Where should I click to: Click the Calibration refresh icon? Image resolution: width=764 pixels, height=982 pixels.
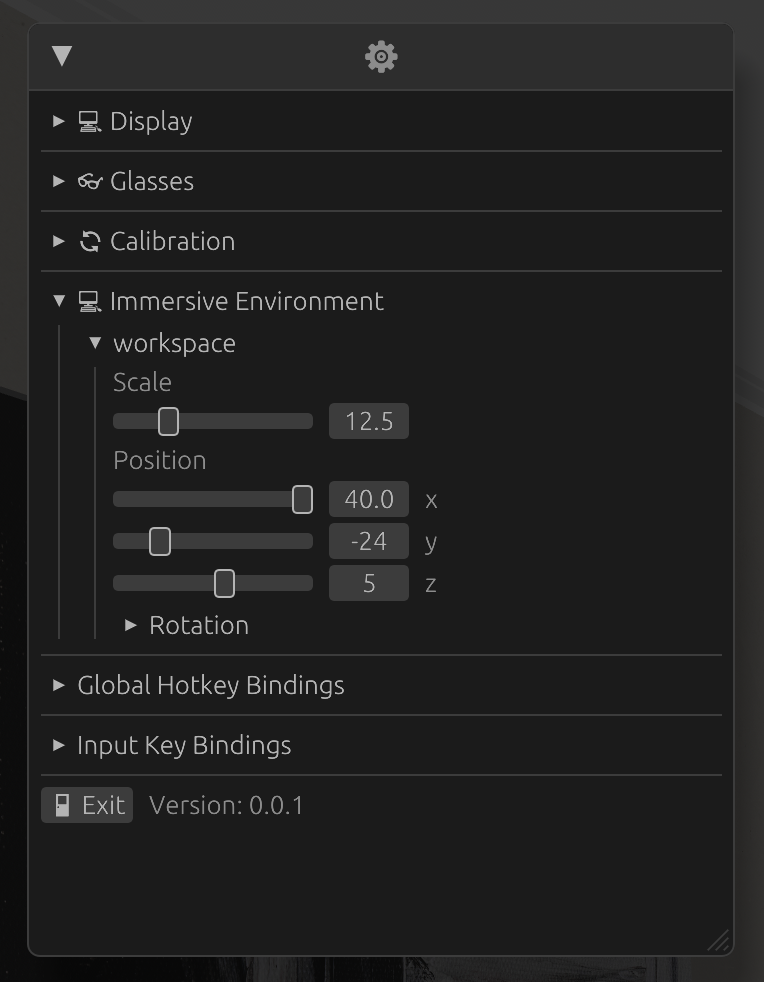[90, 241]
